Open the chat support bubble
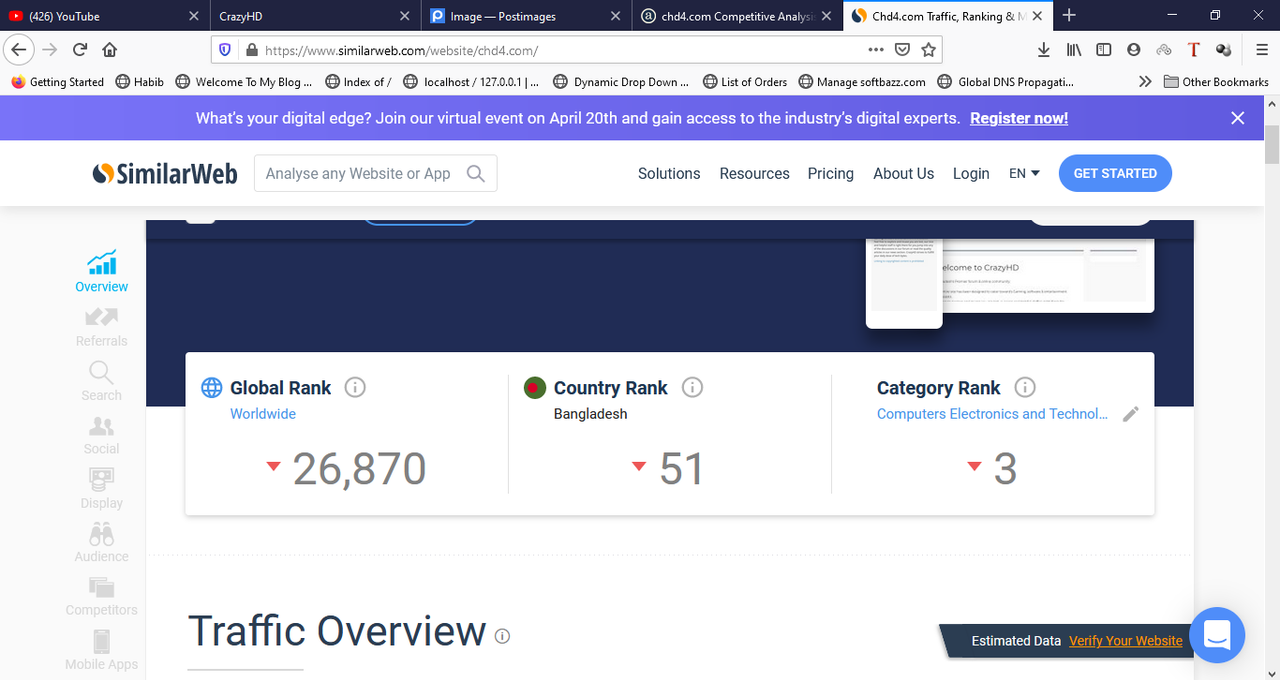 point(1217,635)
